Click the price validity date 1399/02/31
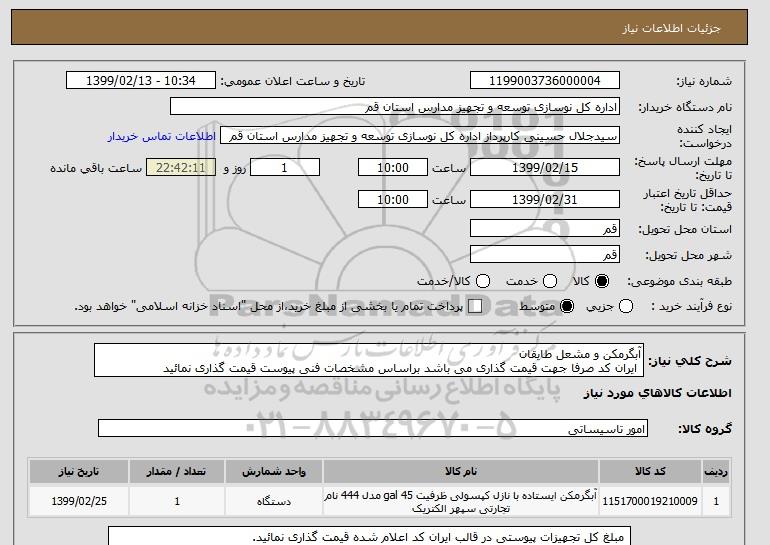 545,199
